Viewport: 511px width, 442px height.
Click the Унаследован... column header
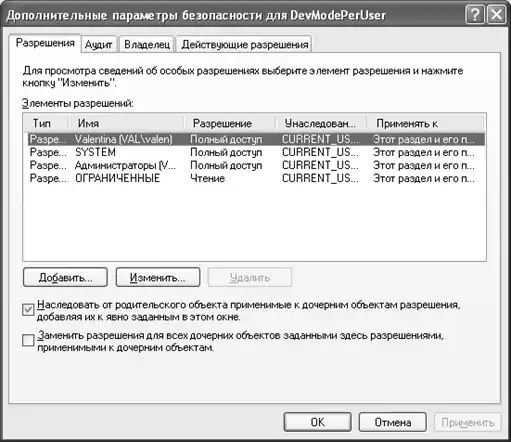(x=321, y=123)
